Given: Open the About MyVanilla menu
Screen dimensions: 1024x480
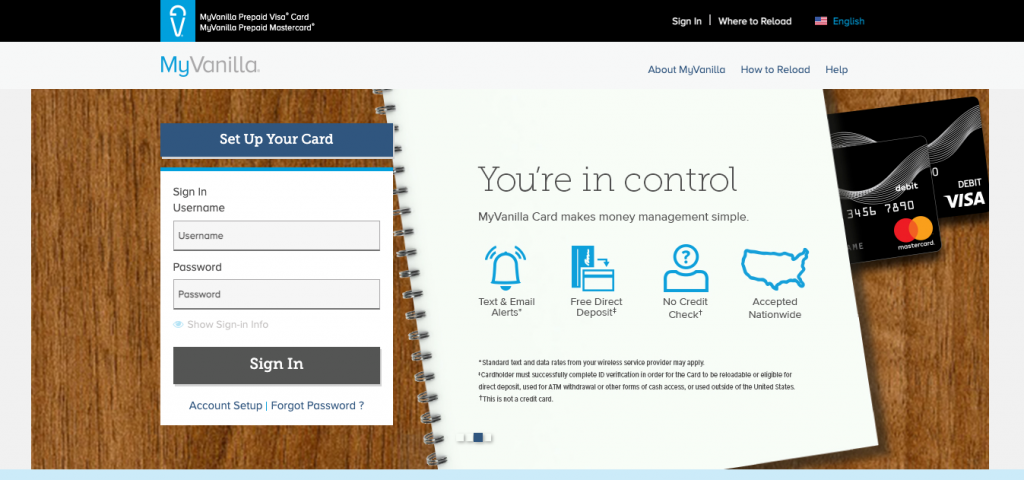Looking at the screenshot, I should [x=686, y=70].
